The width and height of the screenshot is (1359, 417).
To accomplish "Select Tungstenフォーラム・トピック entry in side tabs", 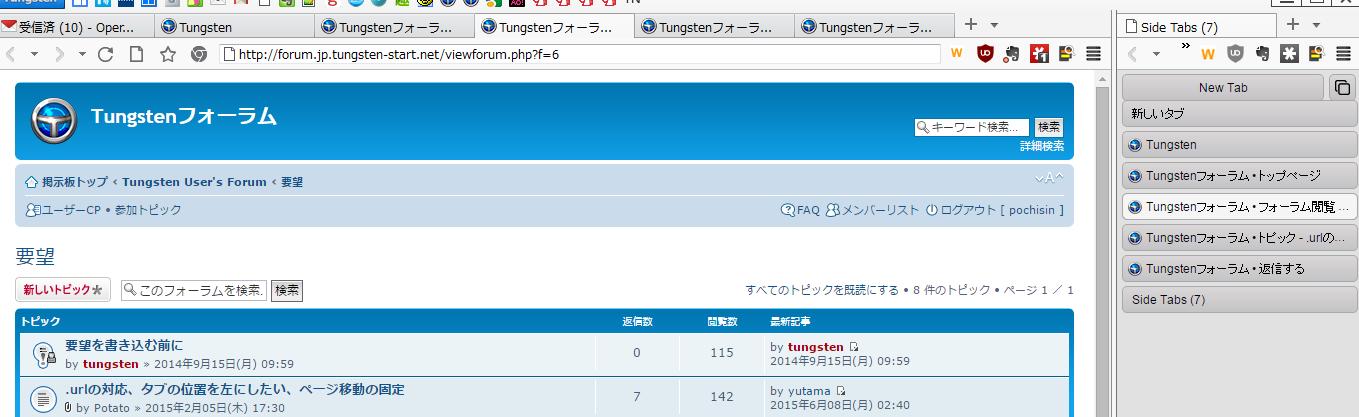I will [x=1239, y=238].
